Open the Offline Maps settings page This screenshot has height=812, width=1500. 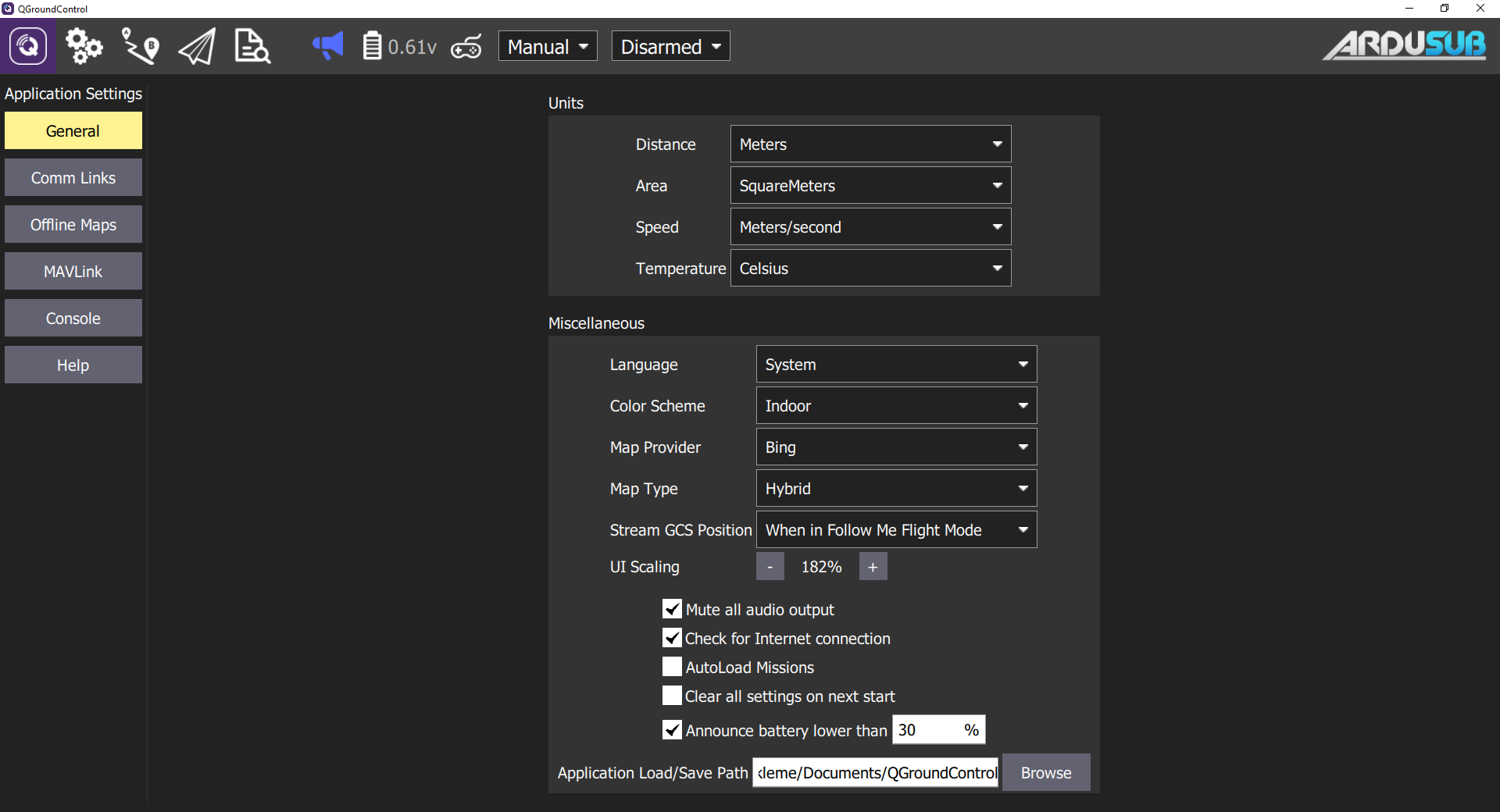(x=73, y=224)
